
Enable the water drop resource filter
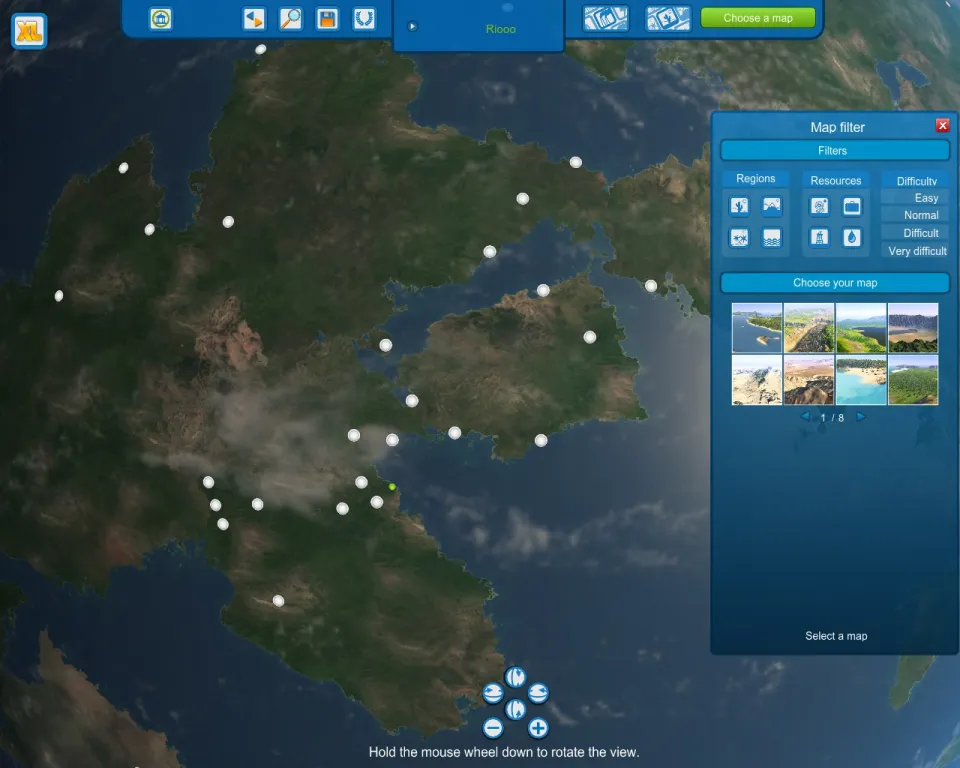(851, 238)
